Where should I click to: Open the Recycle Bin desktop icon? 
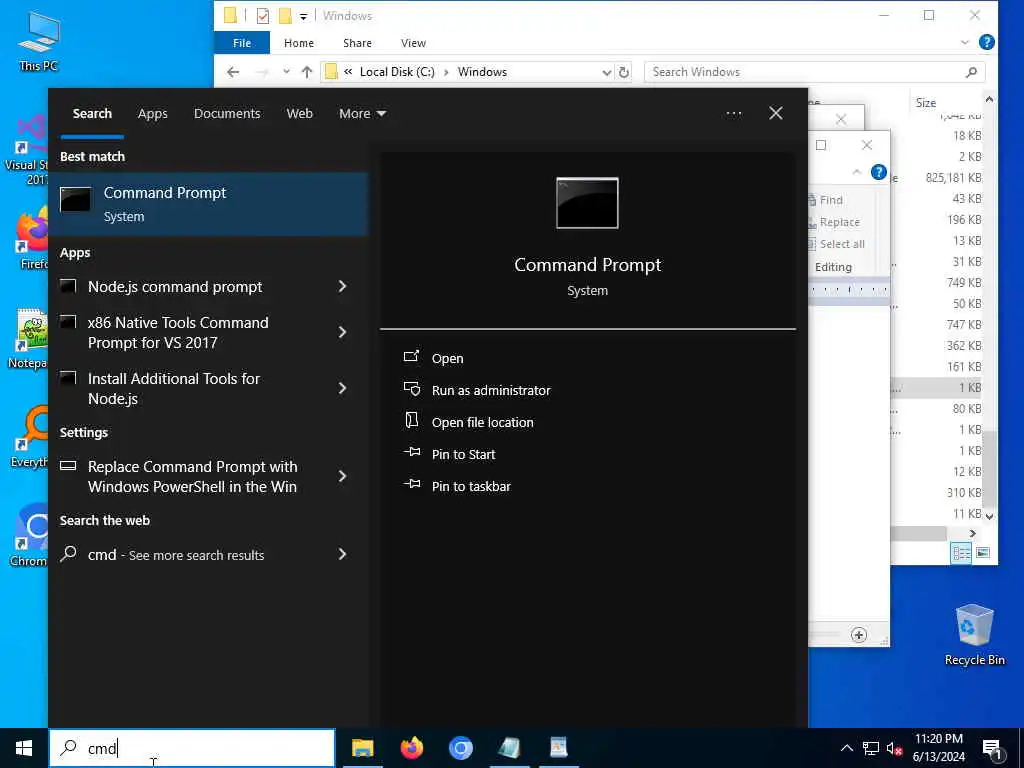point(974,635)
